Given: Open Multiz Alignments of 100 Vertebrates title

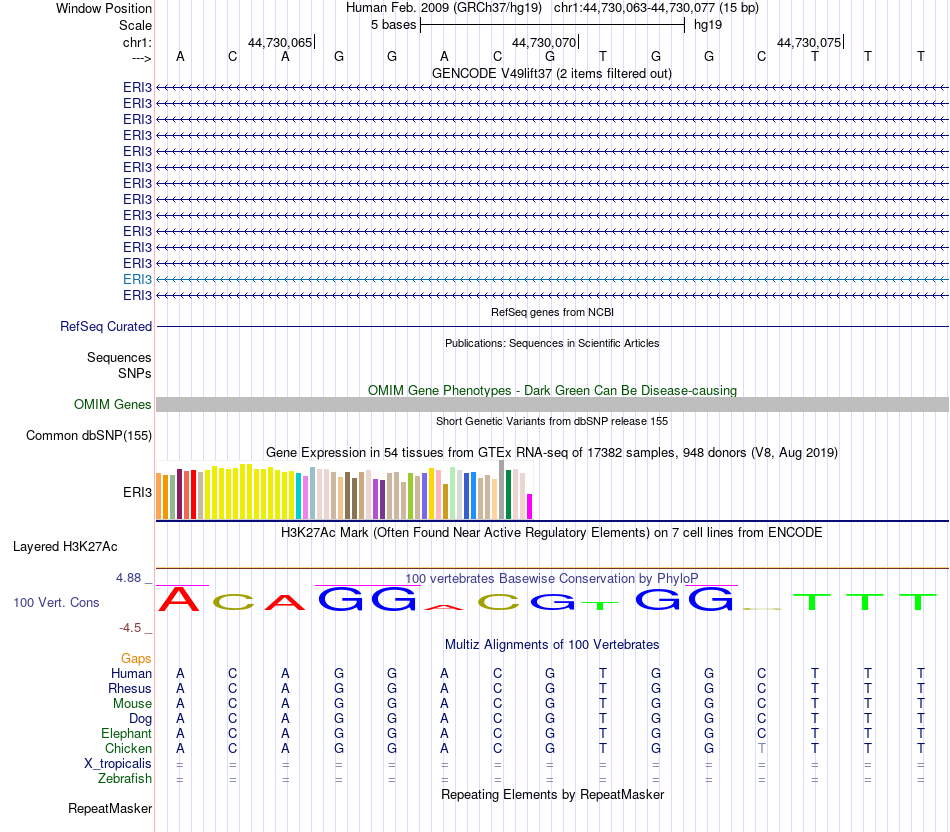Looking at the screenshot, I should 552,645.
